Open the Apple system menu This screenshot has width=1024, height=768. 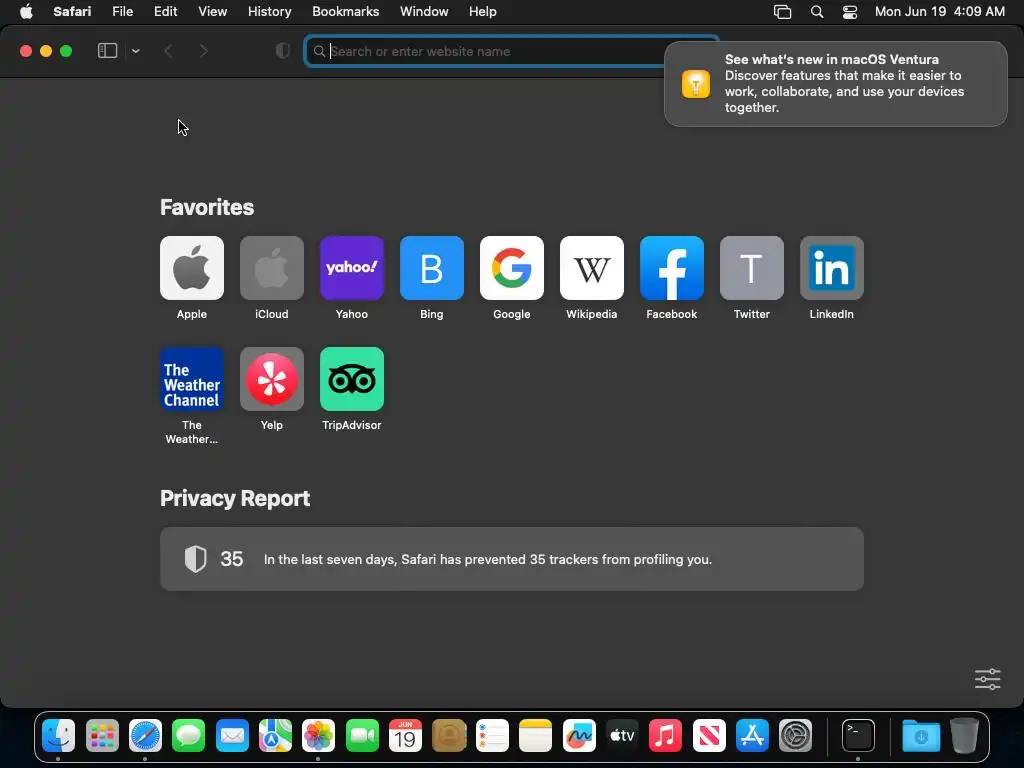click(26, 11)
